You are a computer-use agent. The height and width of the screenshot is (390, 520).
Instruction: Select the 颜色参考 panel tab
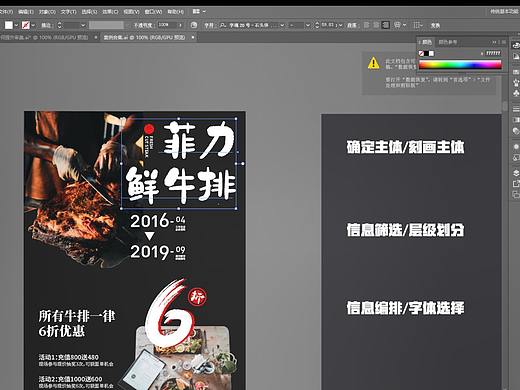pos(447,42)
